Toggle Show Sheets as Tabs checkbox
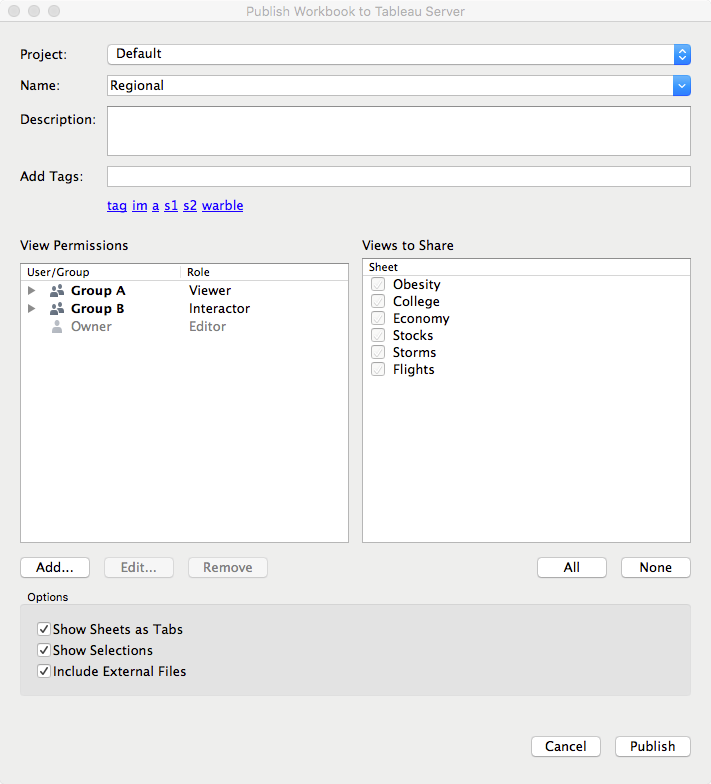This screenshot has width=711, height=784. click(44, 630)
